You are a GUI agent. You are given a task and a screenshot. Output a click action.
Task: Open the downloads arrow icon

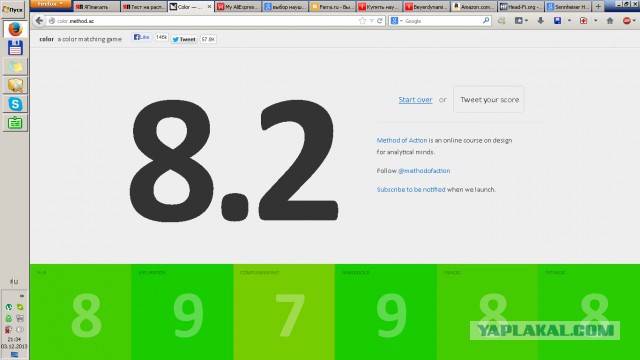tap(540, 20)
